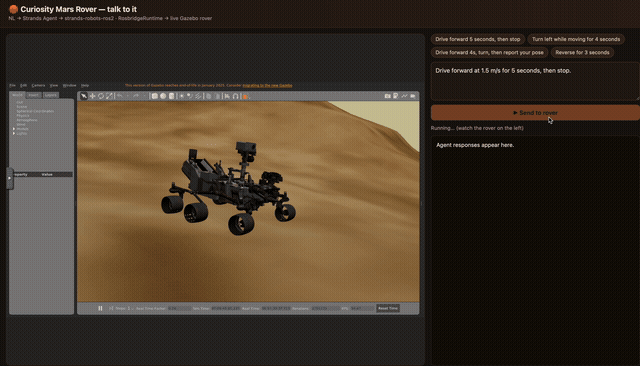The image size is (640, 366).
Task: Follow the migrating to the new Gazebo link
Action: [267, 85]
